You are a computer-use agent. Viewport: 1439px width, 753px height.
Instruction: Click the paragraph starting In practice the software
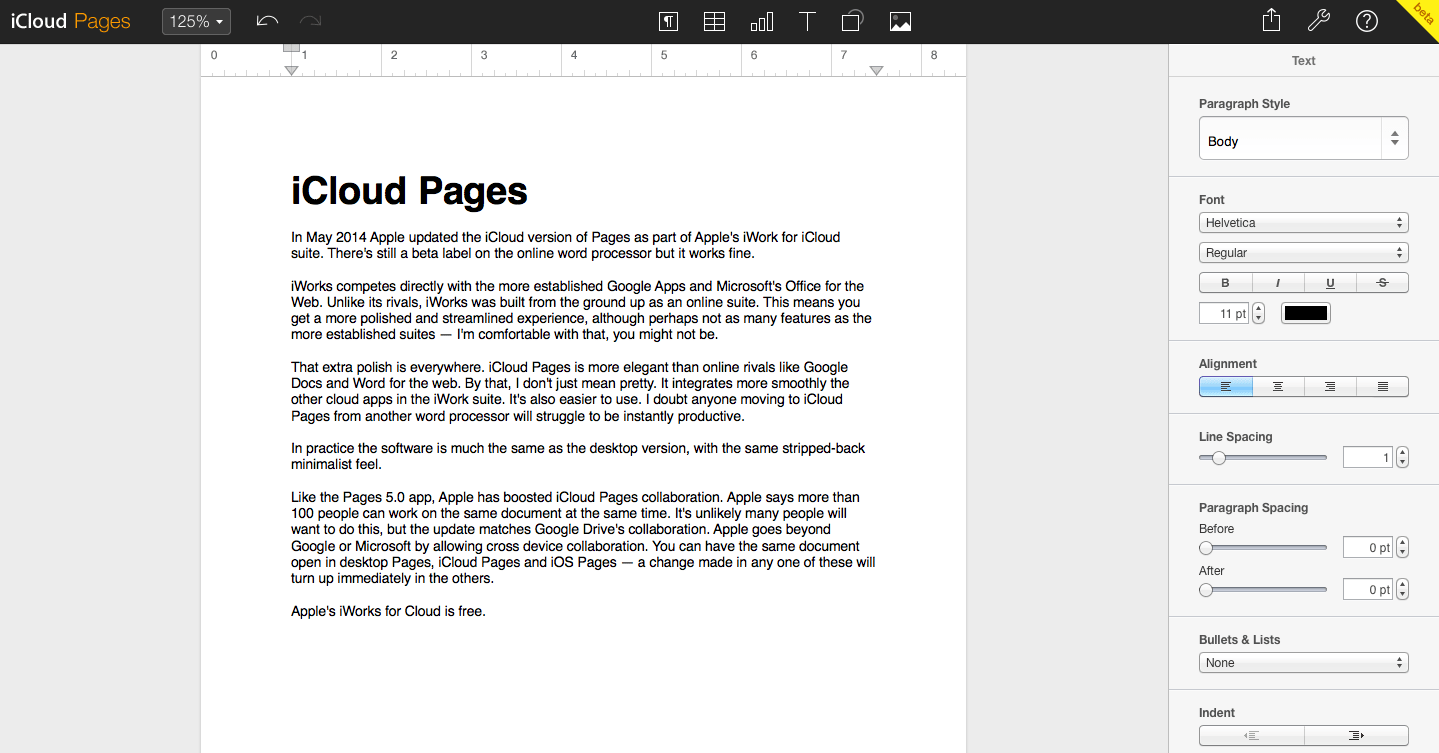pyautogui.click(x=578, y=456)
